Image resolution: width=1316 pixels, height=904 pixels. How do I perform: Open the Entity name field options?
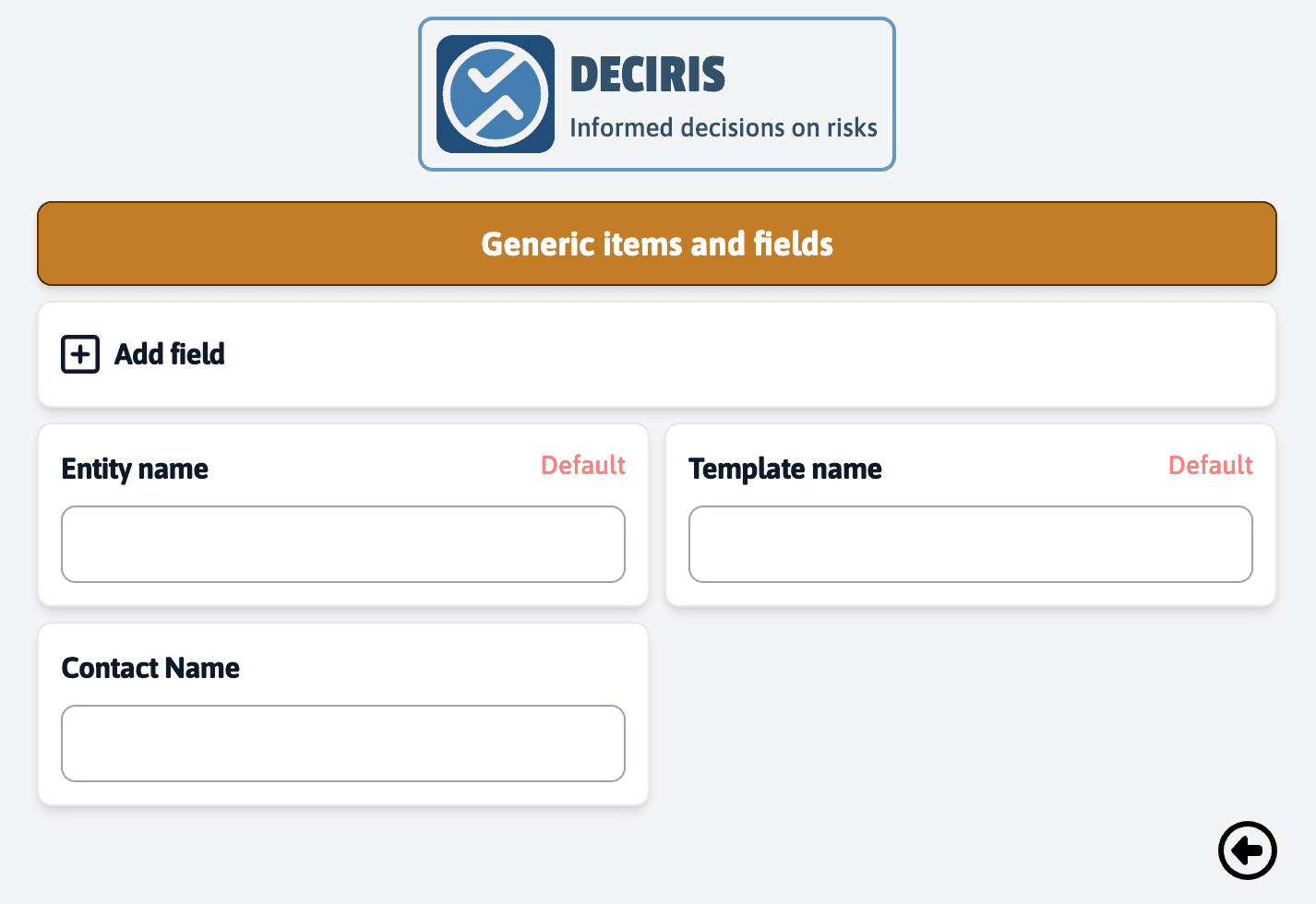coord(134,469)
